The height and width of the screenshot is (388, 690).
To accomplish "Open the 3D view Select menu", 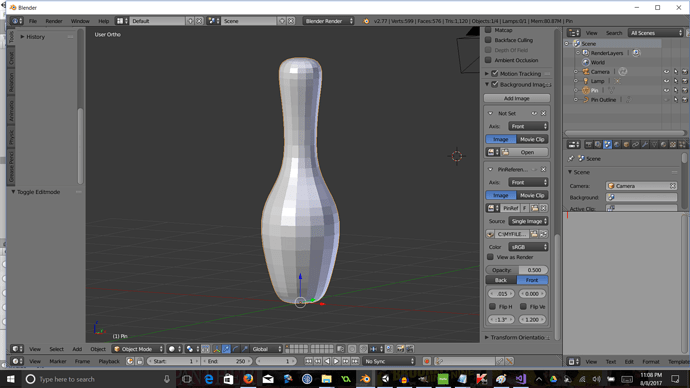I will [56, 349].
